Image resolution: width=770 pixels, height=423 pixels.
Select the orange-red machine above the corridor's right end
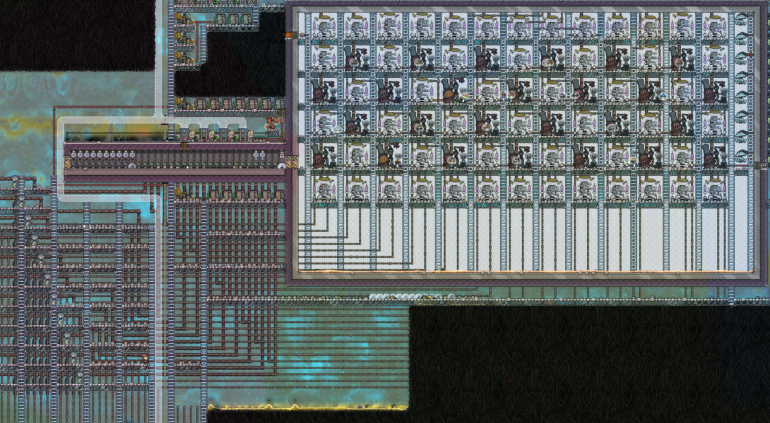(273, 125)
